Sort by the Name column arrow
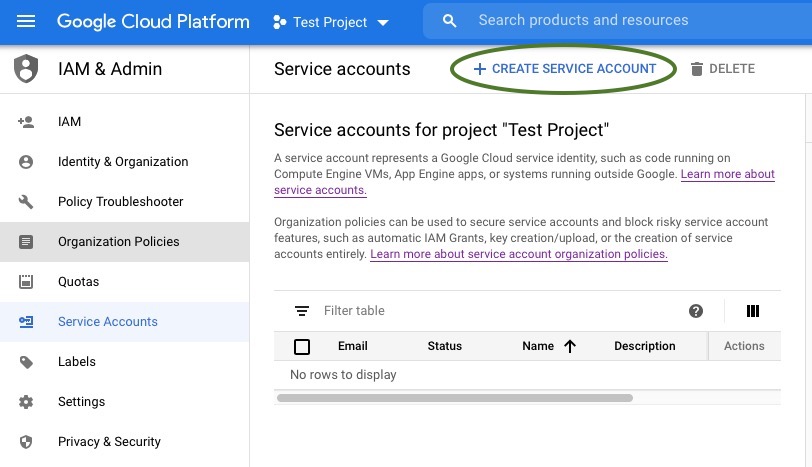The image size is (812, 467). pyautogui.click(x=570, y=346)
